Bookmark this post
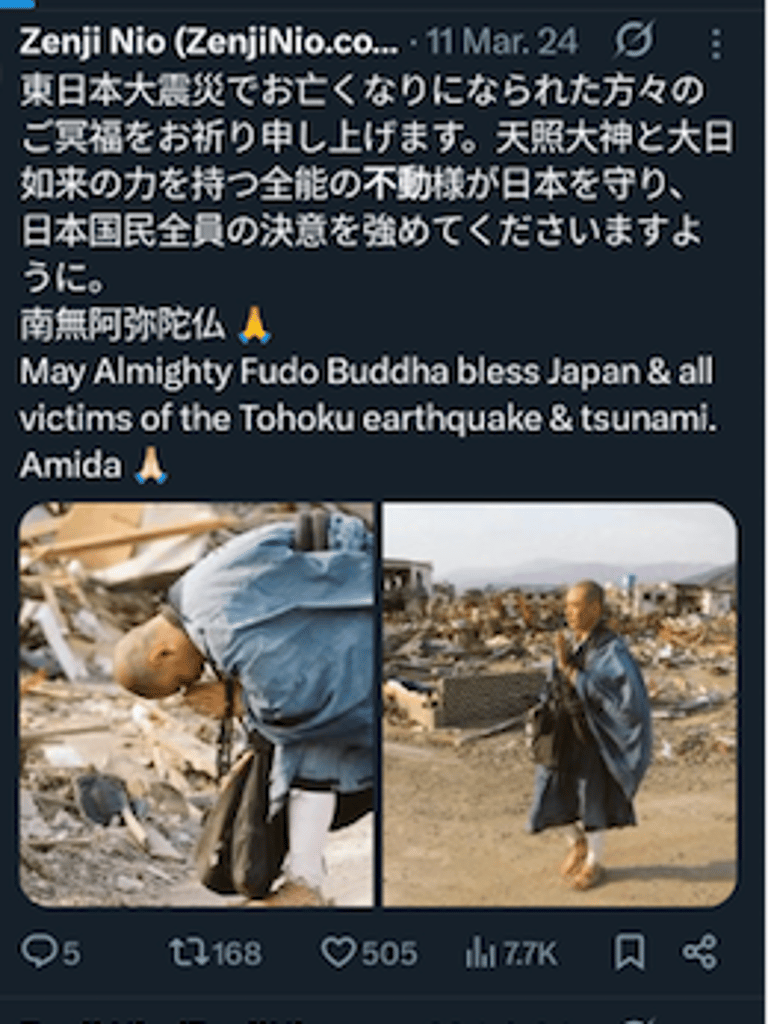The width and height of the screenshot is (768, 1024). [x=630, y=952]
